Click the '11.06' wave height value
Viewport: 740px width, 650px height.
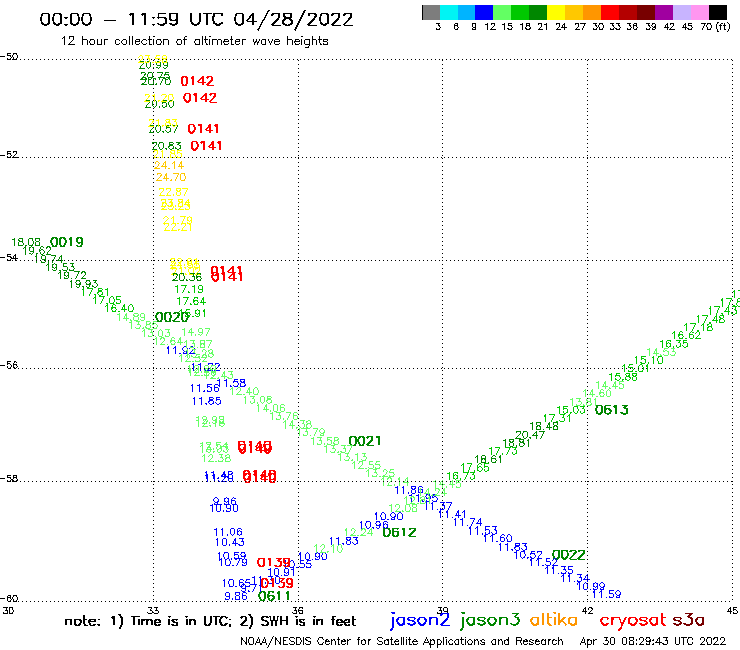point(228,532)
